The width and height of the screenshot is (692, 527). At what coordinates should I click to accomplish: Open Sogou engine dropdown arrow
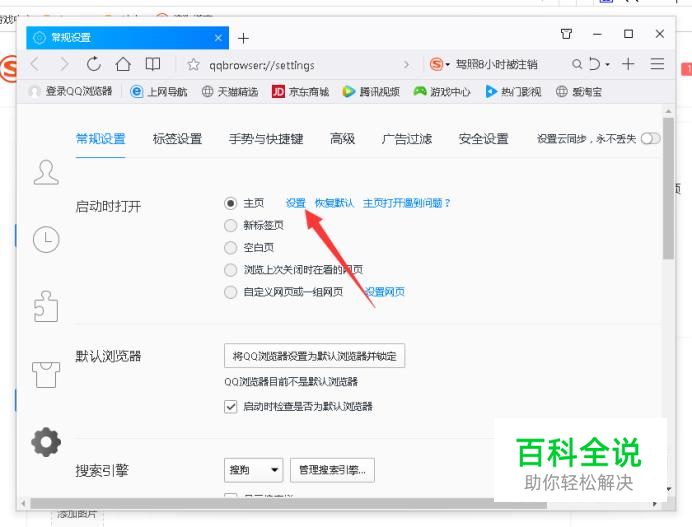(447, 65)
